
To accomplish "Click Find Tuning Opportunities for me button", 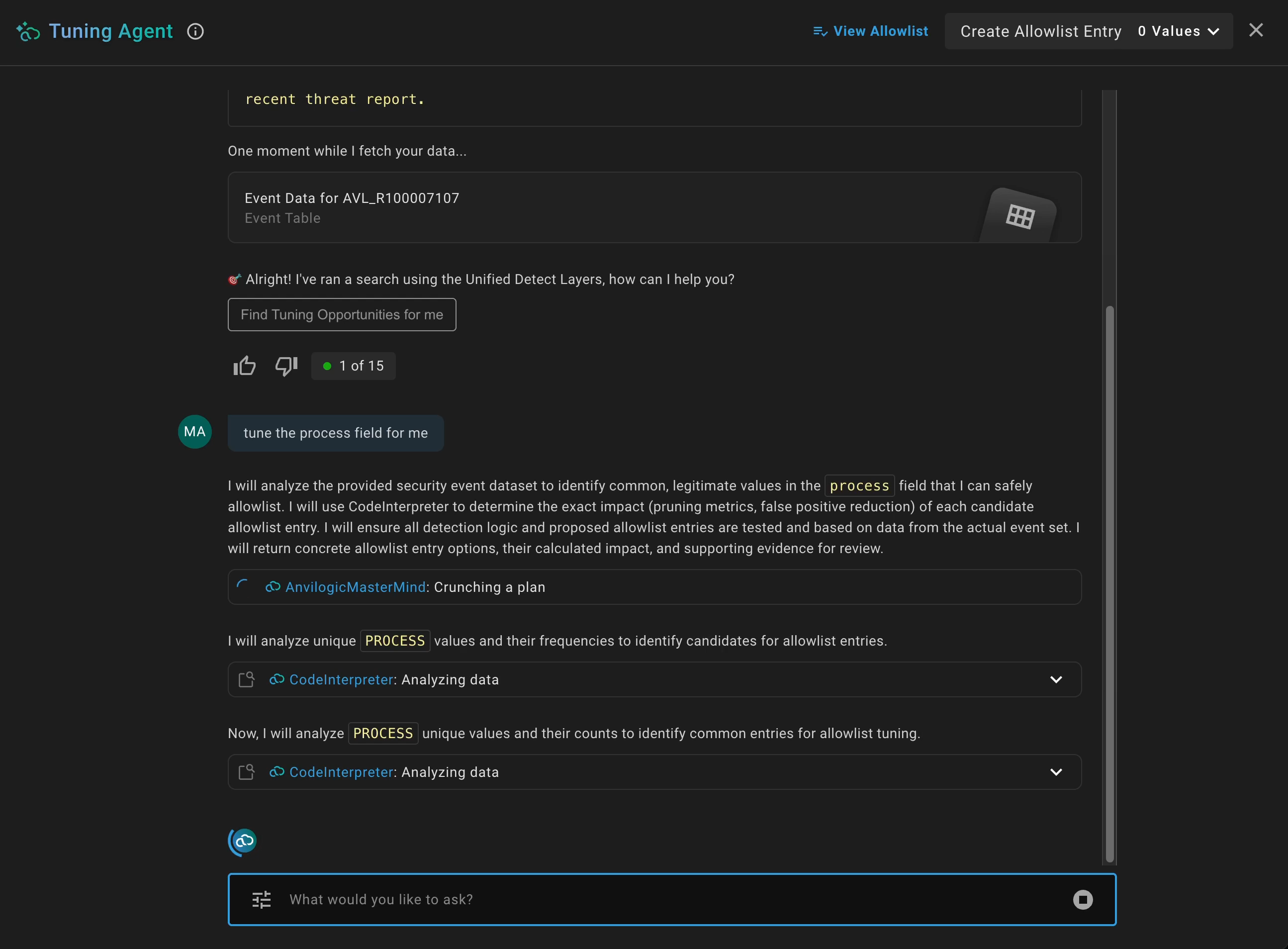I will (x=342, y=315).
